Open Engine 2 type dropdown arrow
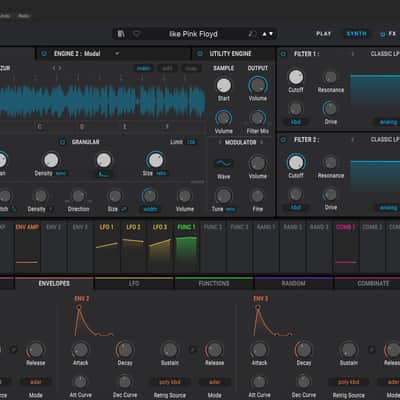Screen dimensions: 400x400 tap(117, 53)
